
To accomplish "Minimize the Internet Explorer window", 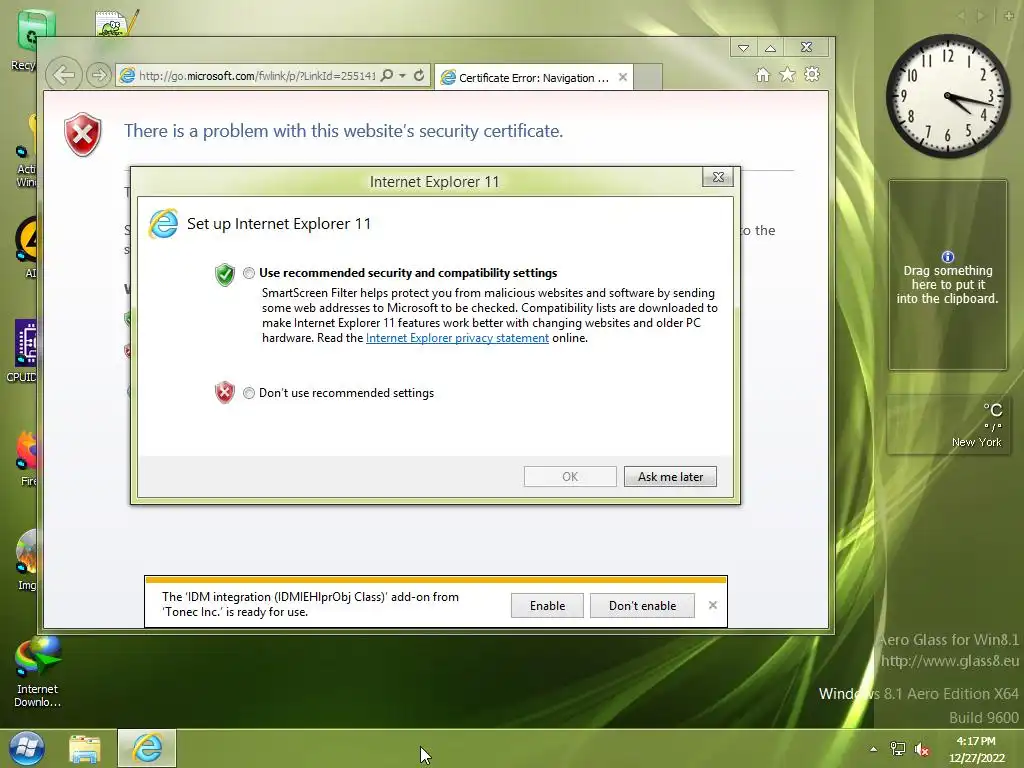I will pos(743,48).
